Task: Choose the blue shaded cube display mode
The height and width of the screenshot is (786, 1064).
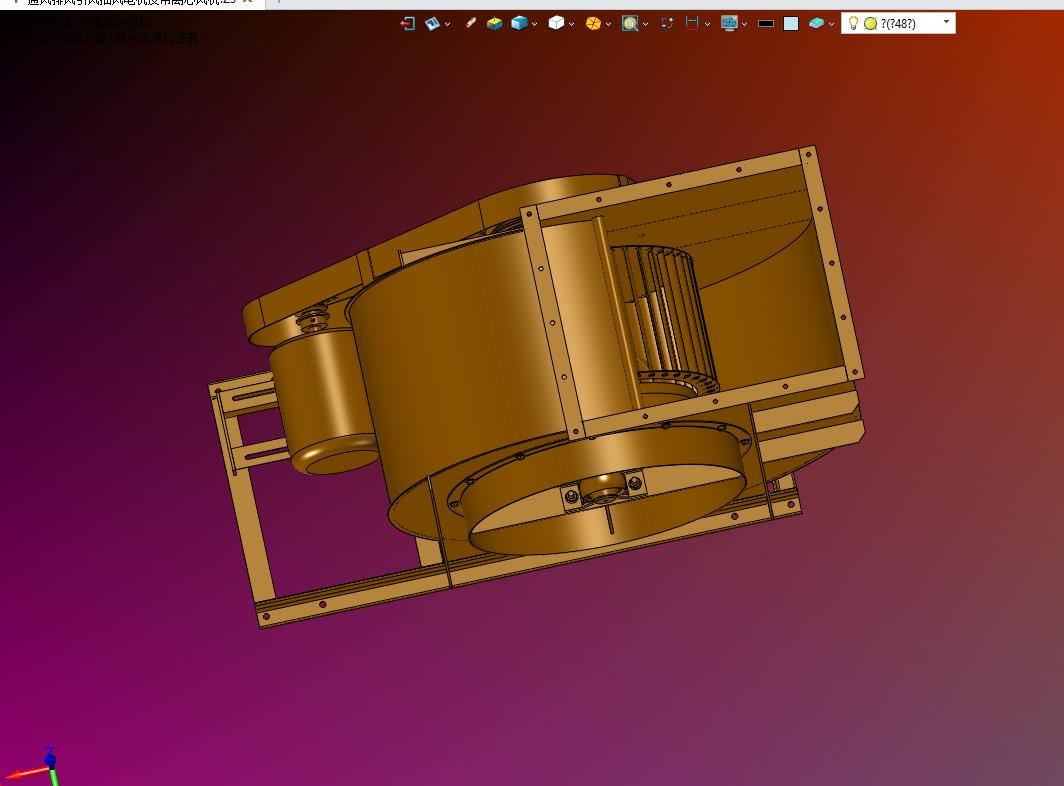Action: tap(519, 24)
